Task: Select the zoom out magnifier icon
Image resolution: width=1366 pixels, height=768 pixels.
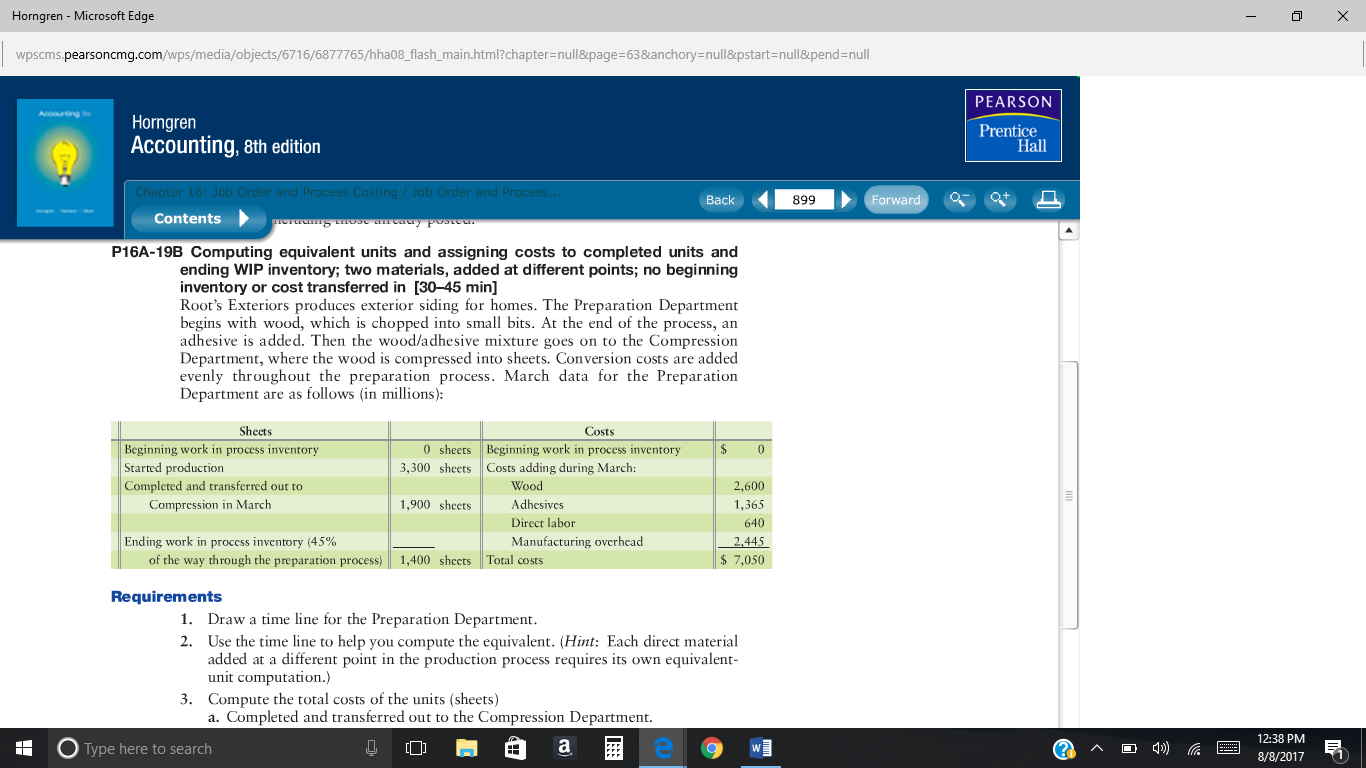Action: pos(958,199)
